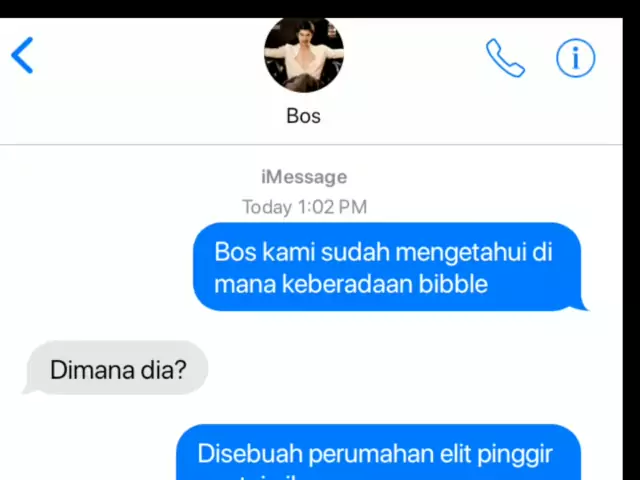Viewport: 640px width, 480px height.
Task: Click the word Dimana in the gray bubble
Action: tap(92, 370)
